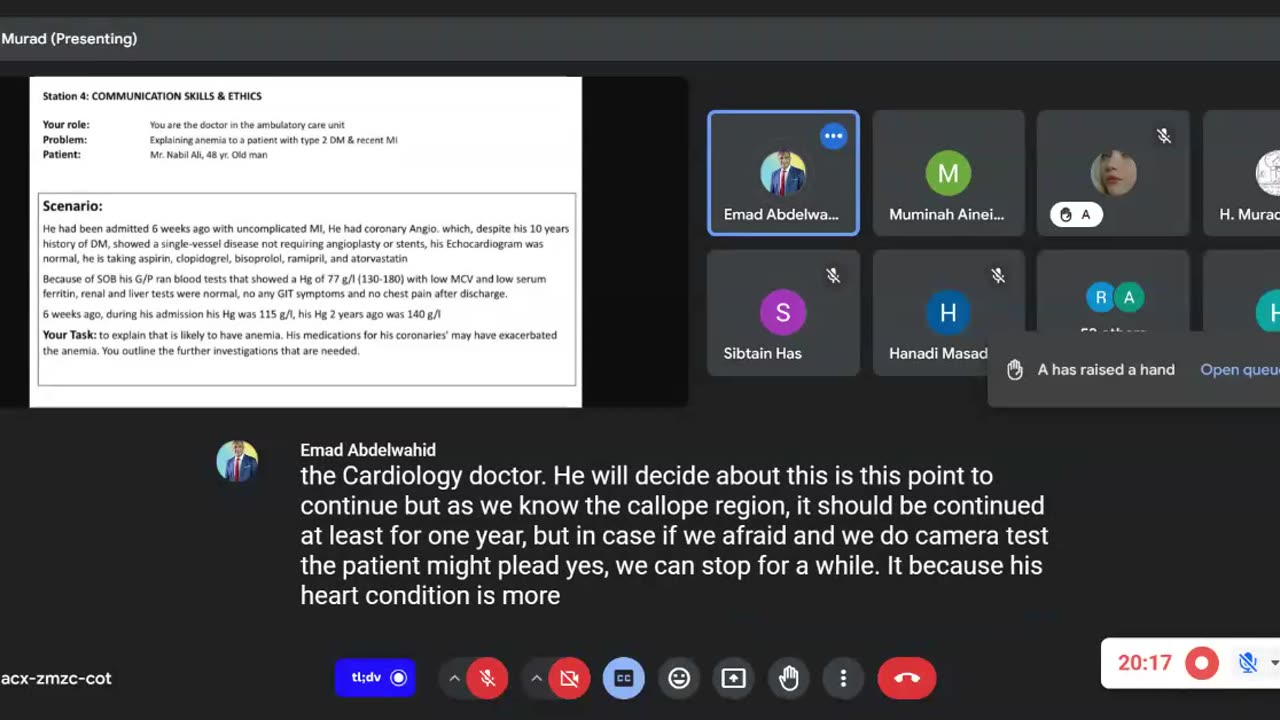
Task: Click 'Station 4: COMMUNICATION SKILLS & ETHICS' title
Action: [152, 96]
